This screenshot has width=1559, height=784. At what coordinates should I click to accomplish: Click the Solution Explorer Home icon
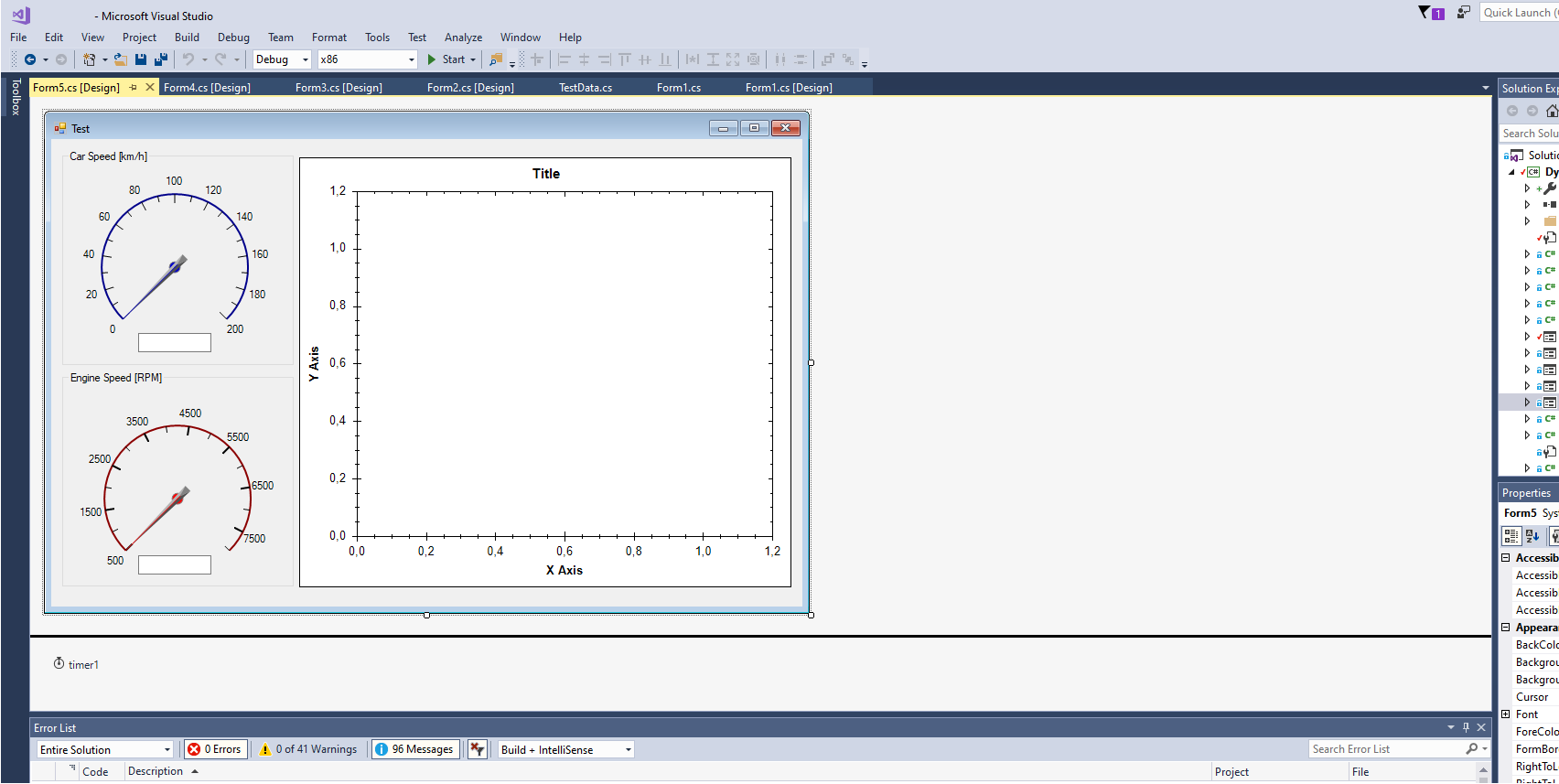click(x=1551, y=111)
